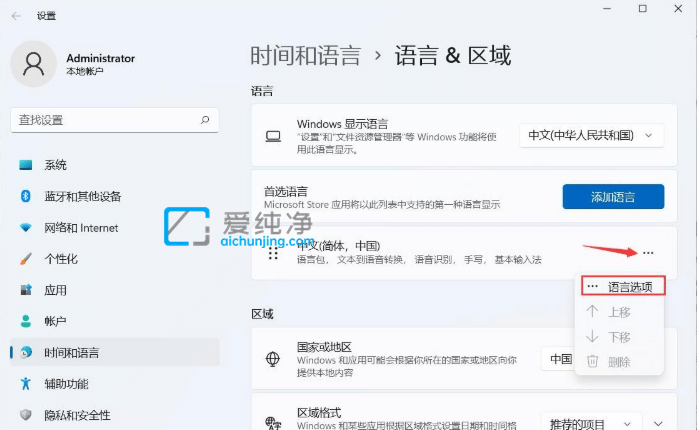
Task: Open 帐户 in sidebar
Action: pos(115,321)
